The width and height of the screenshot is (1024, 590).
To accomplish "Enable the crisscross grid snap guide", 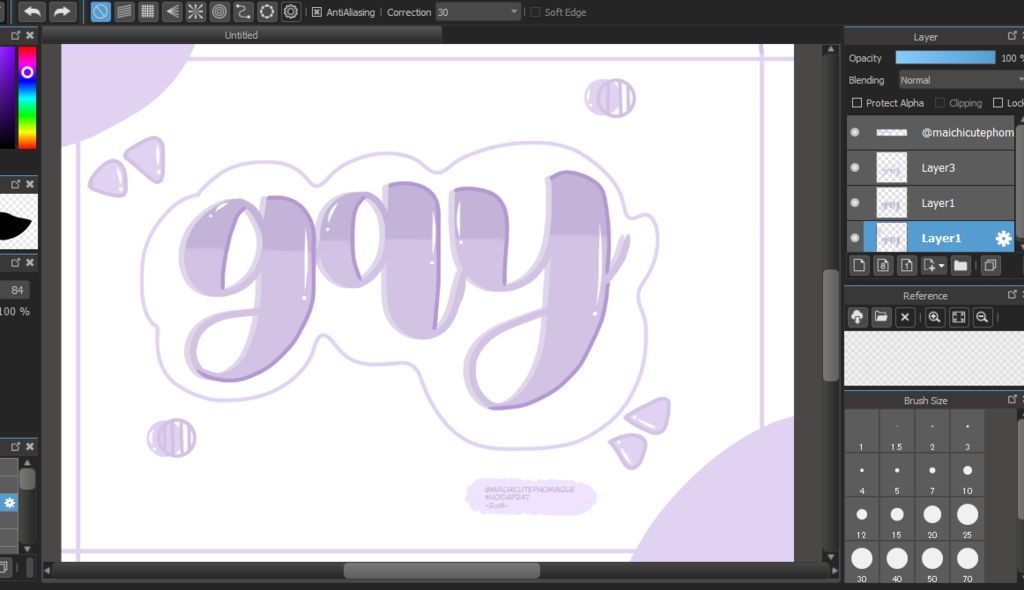I will point(148,12).
